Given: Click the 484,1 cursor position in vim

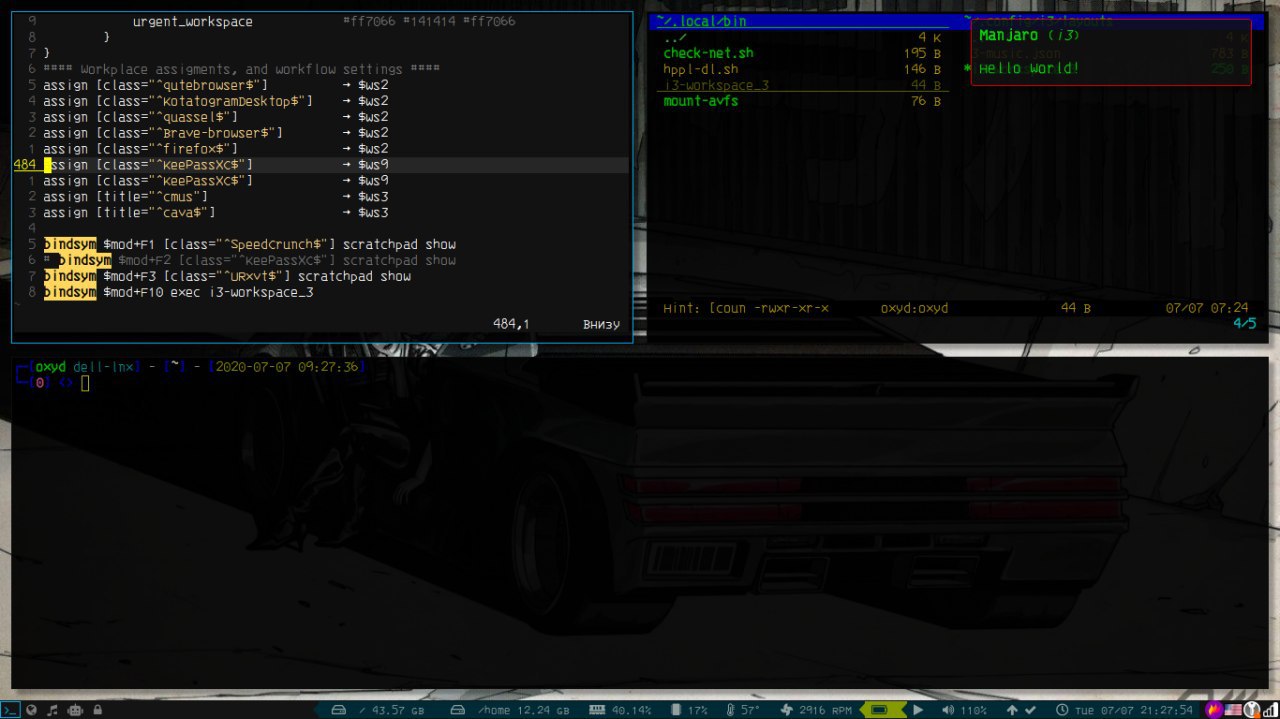Looking at the screenshot, I should click(x=511, y=324).
